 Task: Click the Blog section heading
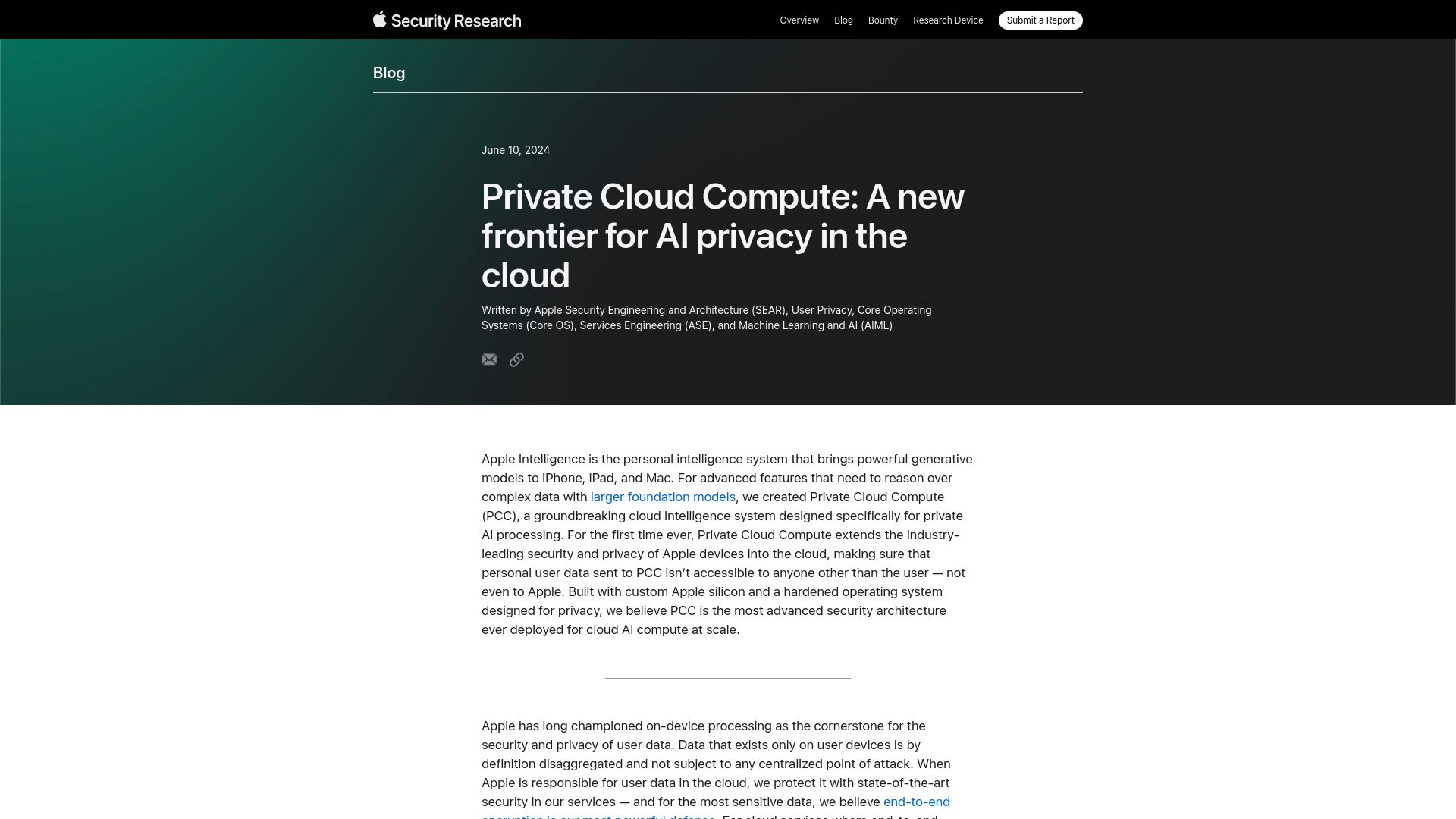[x=389, y=73]
